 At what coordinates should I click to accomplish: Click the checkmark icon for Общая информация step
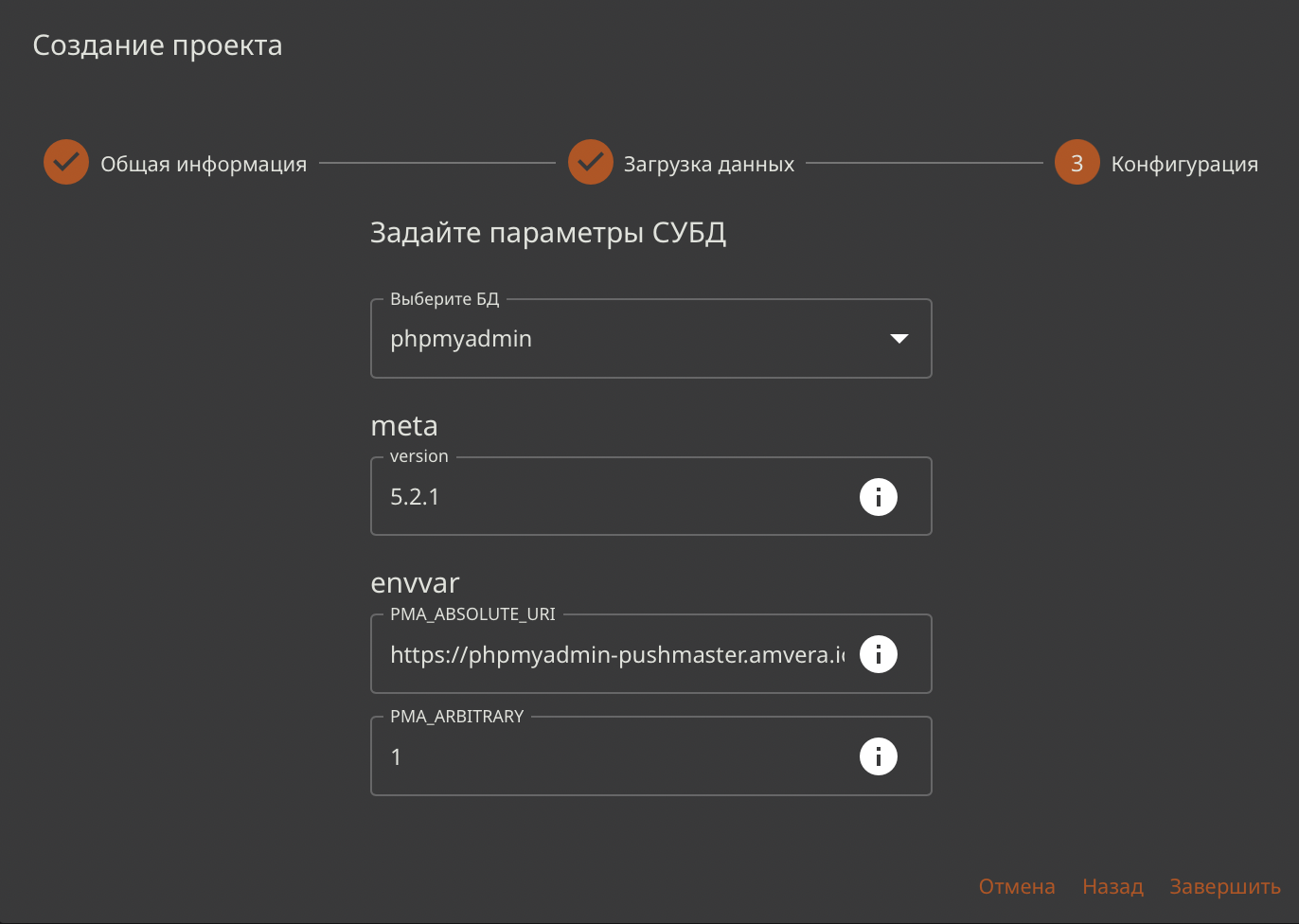point(66,162)
